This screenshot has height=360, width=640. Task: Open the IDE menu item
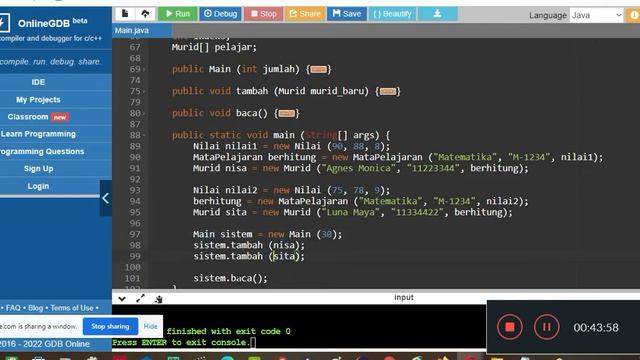[x=38, y=82]
